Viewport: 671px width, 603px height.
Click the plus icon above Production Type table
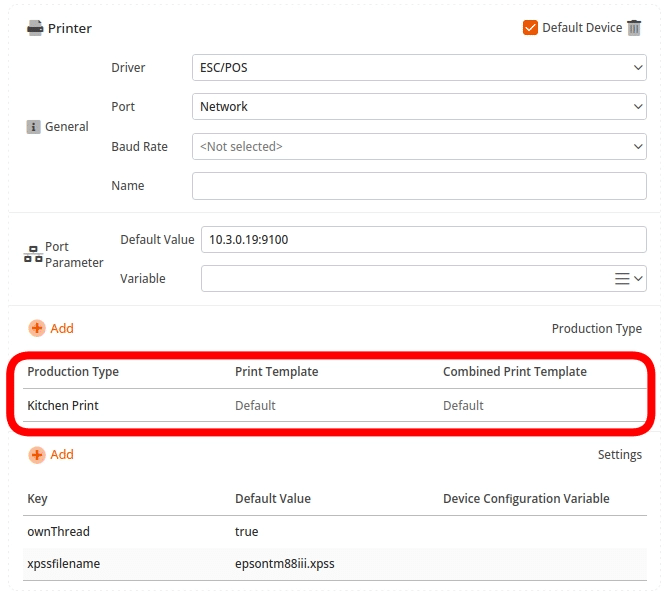pos(37,328)
